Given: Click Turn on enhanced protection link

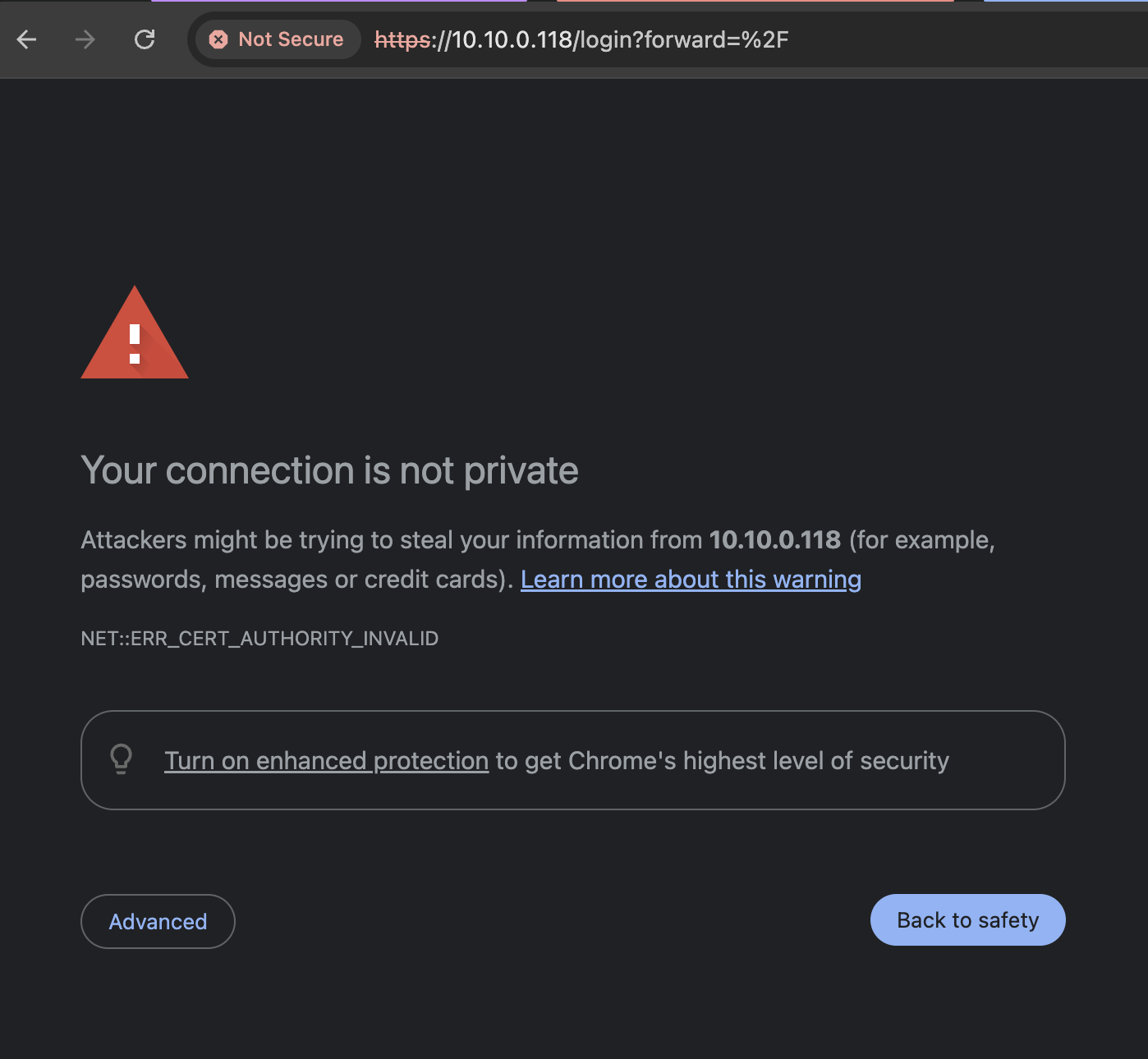Looking at the screenshot, I should click(326, 761).
